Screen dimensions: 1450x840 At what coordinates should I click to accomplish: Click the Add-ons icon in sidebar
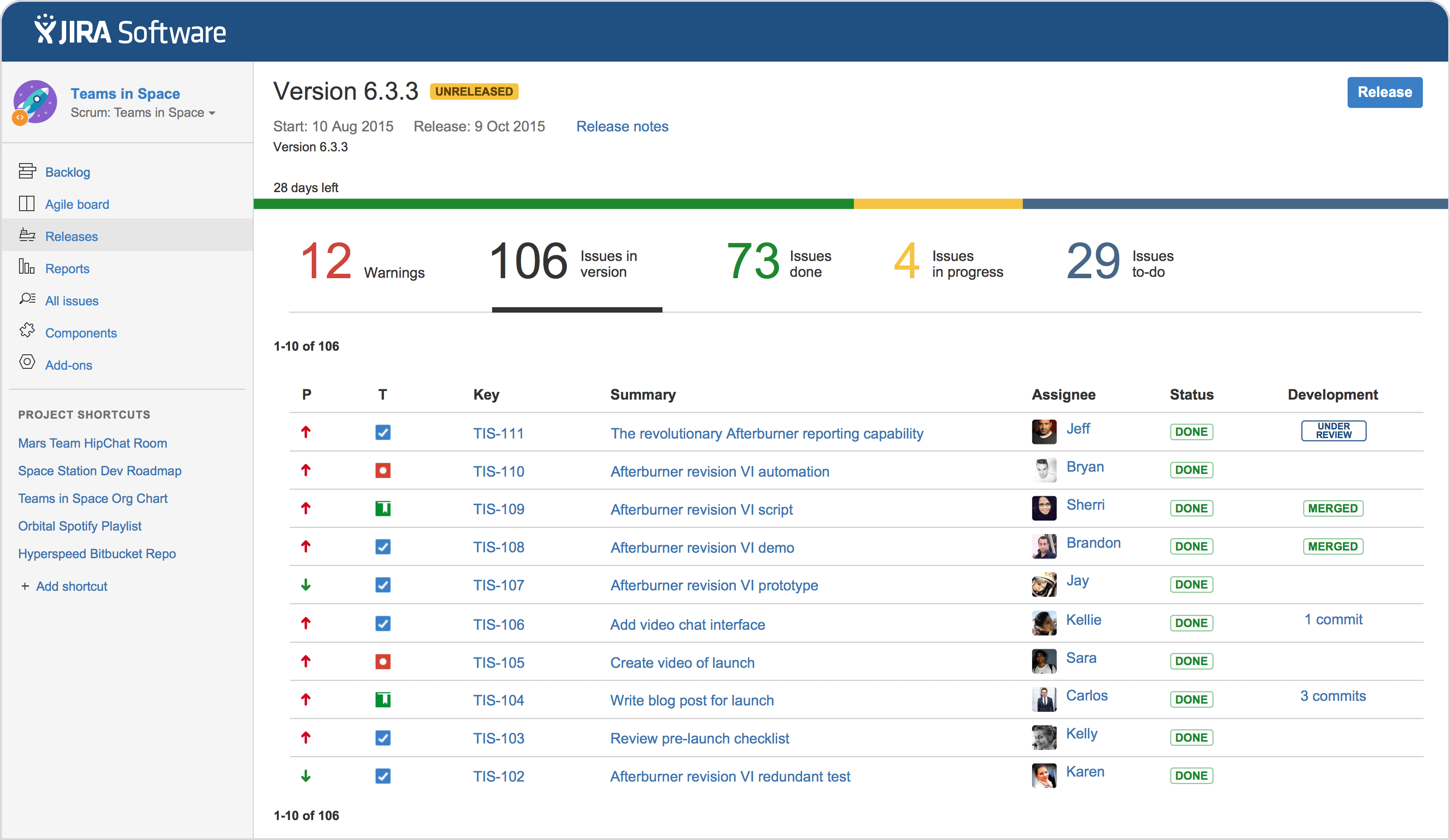(27, 364)
